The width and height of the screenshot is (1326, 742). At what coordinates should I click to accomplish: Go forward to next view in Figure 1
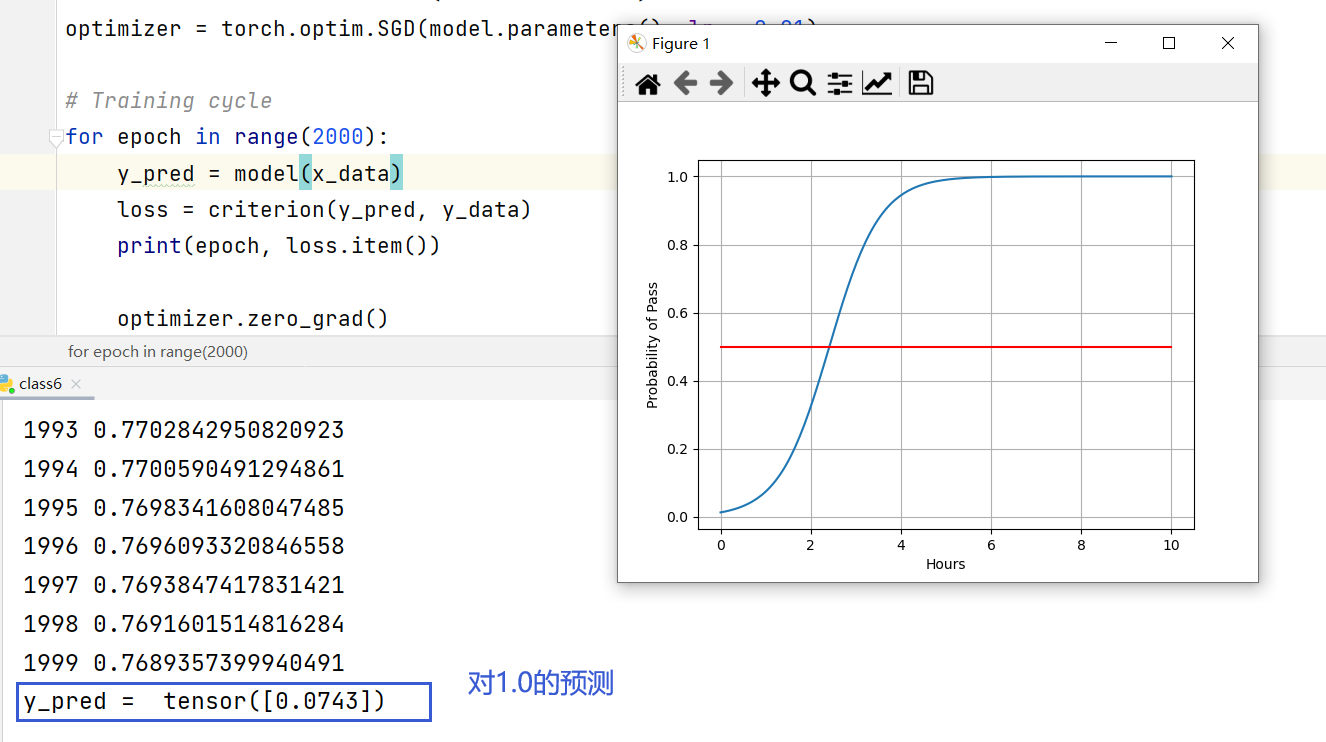721,83
